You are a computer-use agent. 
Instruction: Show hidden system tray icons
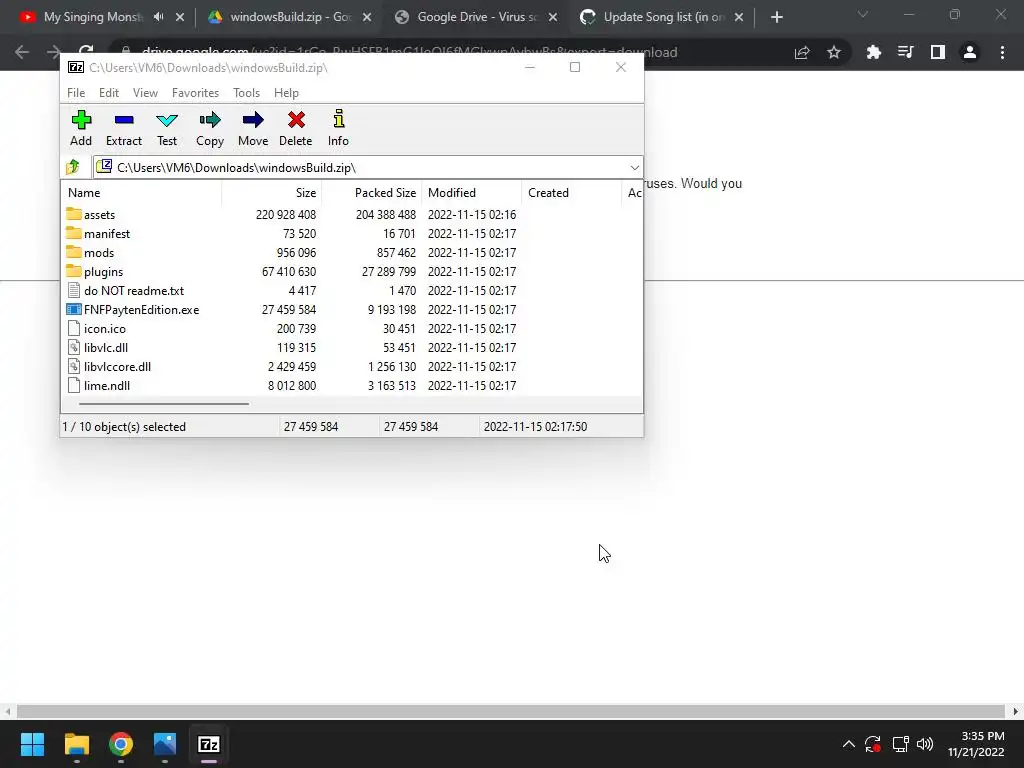[848, 744]
